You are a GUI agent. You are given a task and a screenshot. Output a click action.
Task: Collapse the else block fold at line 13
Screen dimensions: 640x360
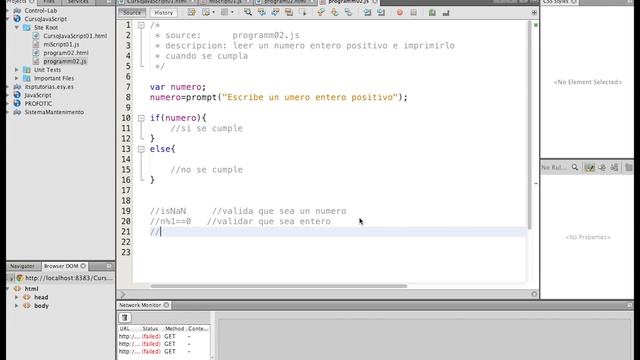(x=141, y=149)
